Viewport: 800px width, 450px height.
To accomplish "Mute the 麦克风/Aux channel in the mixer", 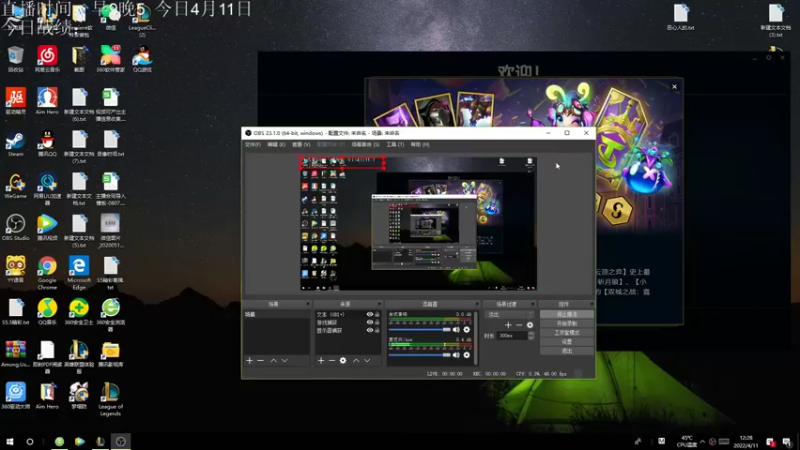I will point(456,355).
